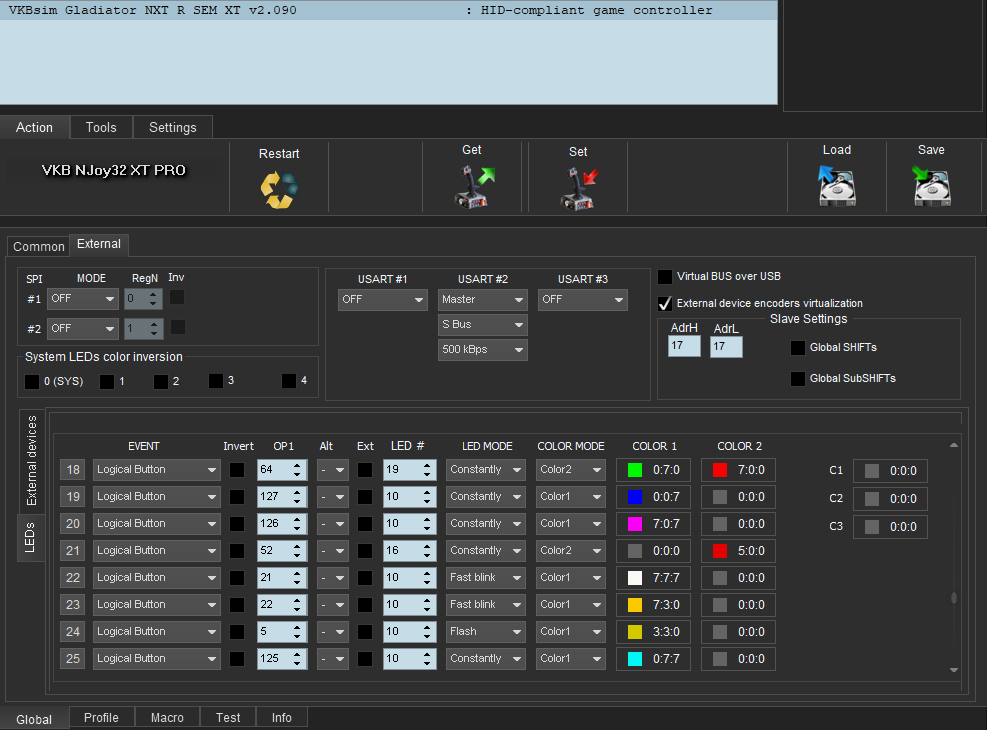Toggle Global SHIFTs checkbox
This screenshot has width=987, height=730.
[x=798, y=348]
